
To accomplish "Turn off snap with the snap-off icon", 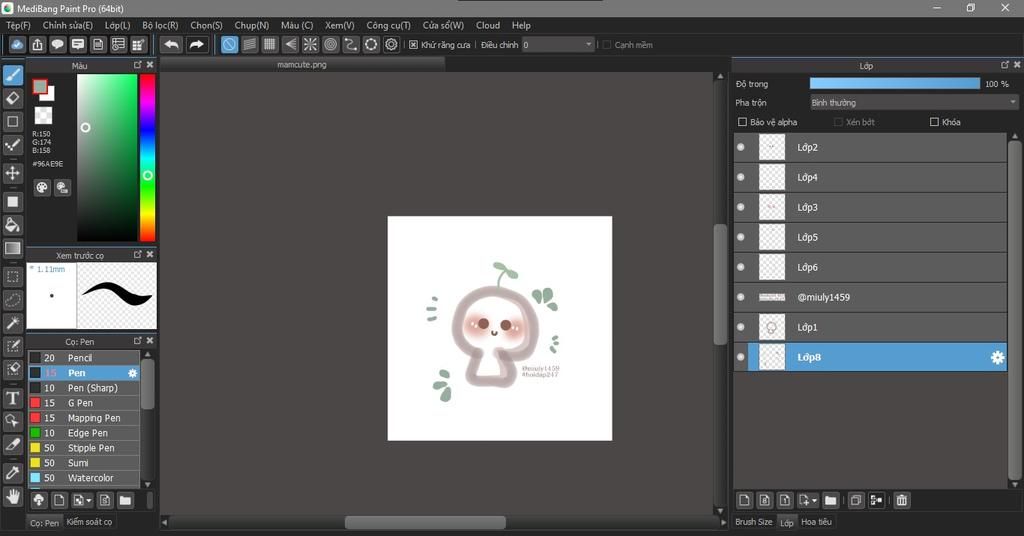I will 229,44.
